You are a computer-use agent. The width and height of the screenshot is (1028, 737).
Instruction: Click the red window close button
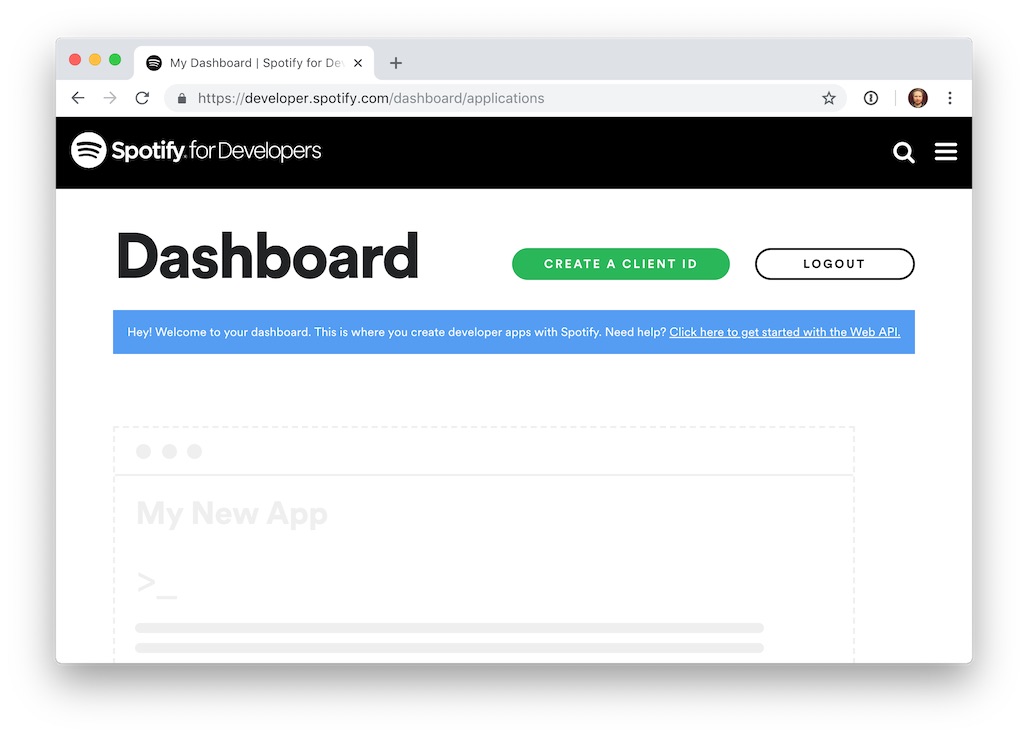pos(75,60)
